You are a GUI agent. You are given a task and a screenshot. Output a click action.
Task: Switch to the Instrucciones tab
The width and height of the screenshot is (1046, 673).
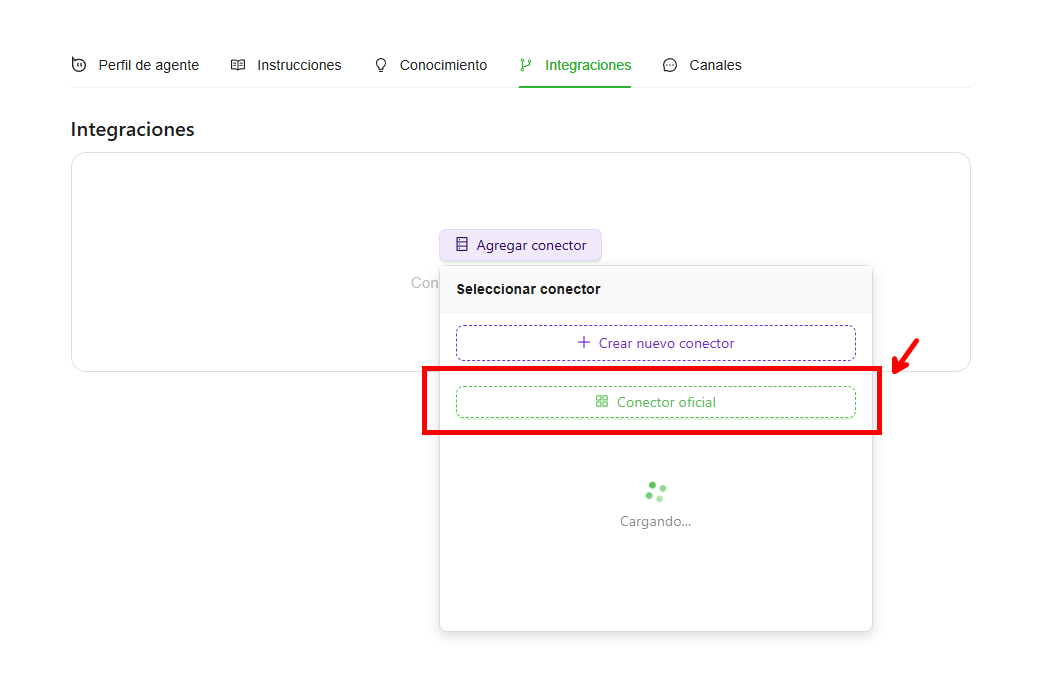299,65
